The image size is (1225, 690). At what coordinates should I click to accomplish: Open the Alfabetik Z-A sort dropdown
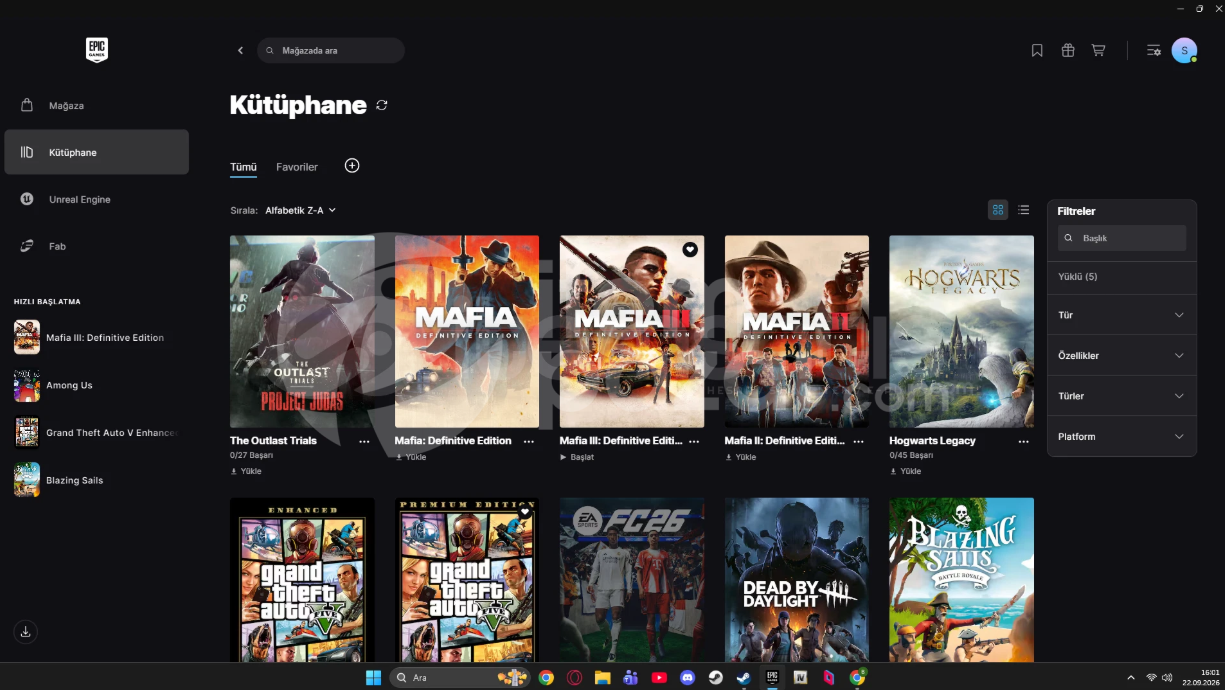coord(300,210)
